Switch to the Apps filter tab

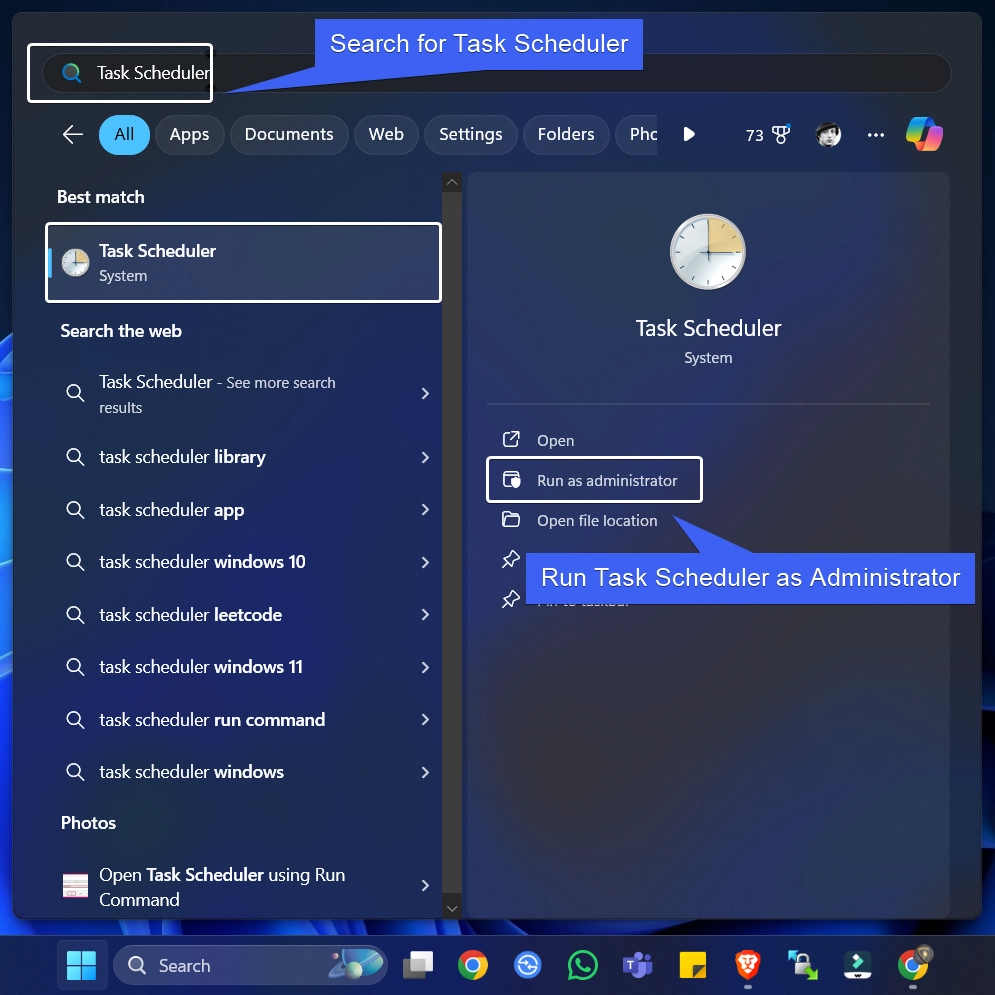(189, 135)
